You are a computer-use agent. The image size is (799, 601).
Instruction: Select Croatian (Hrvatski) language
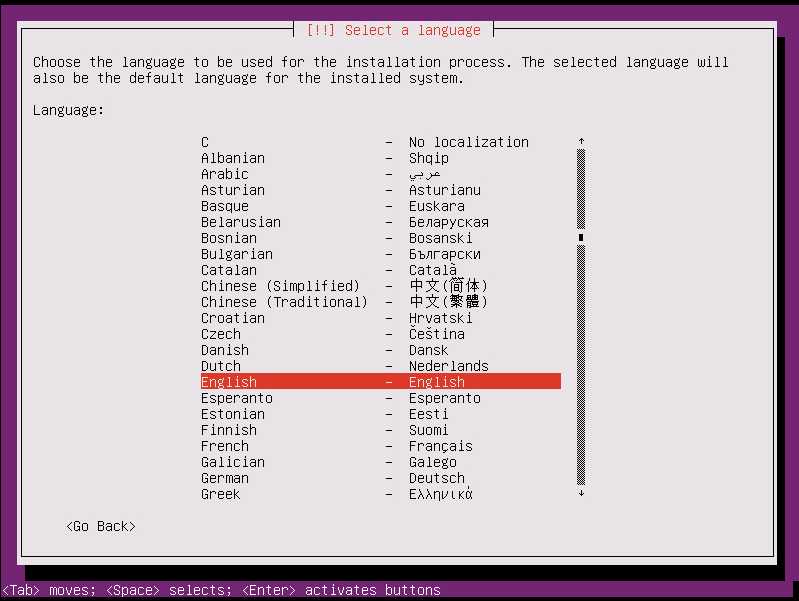(381, 318)
